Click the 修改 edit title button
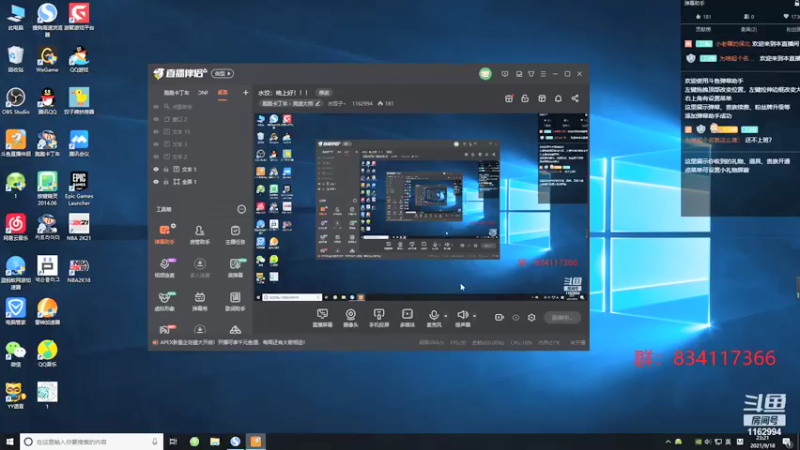Image resolution: width=800 pixels, height=450 pixels. click(x=324, y=93)
